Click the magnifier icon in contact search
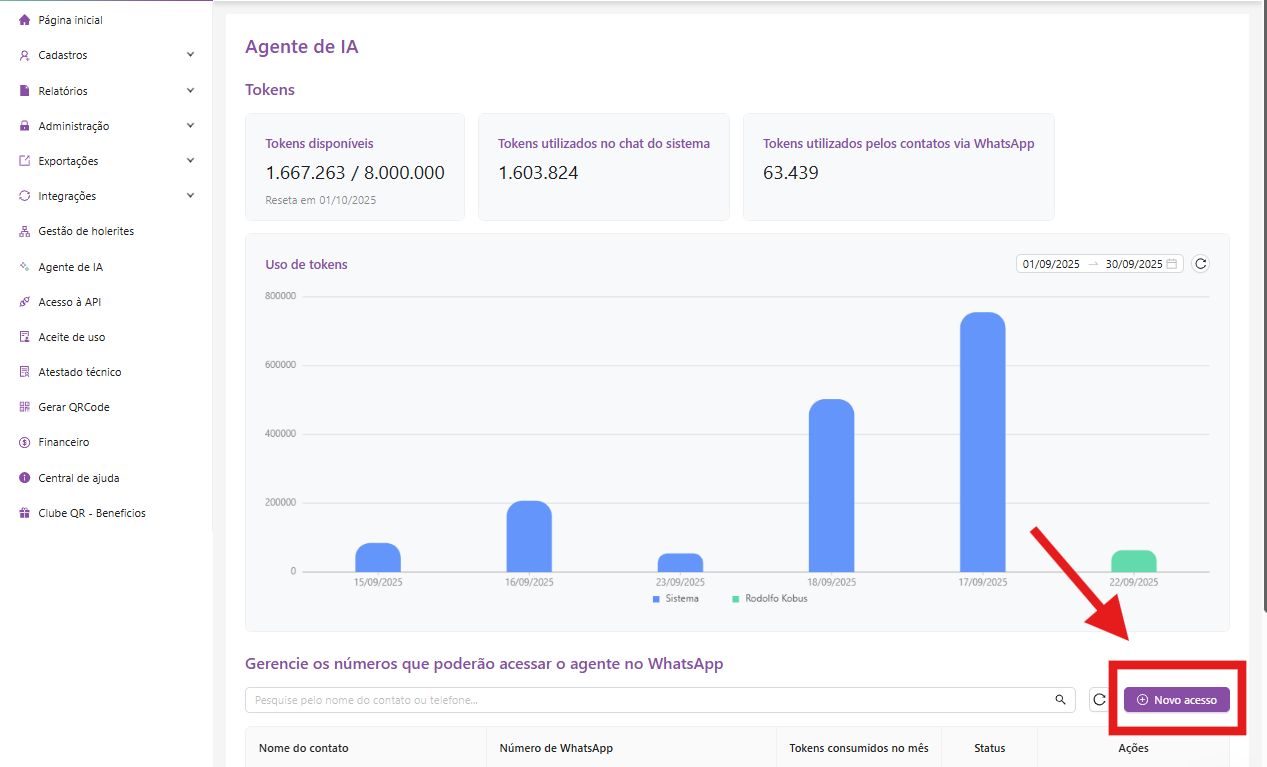This screenshot has width=1267, height=767. pos(1060,700)
